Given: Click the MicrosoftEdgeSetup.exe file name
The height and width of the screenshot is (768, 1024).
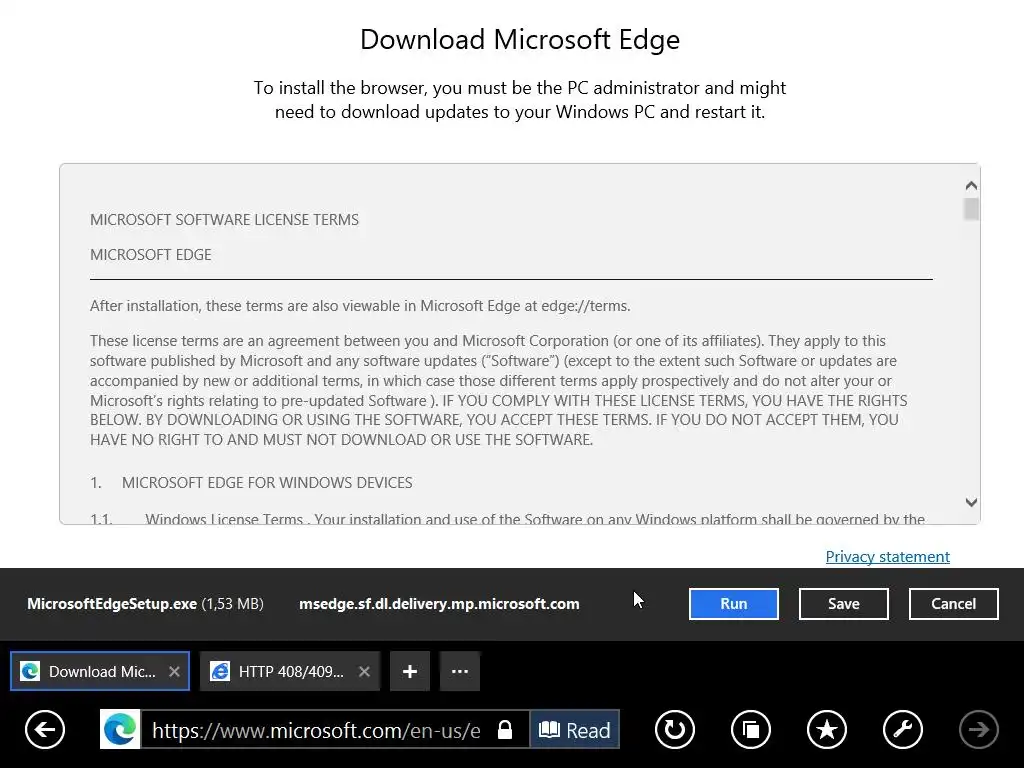Looking at the screenshot, I should (x=112, y=604).
